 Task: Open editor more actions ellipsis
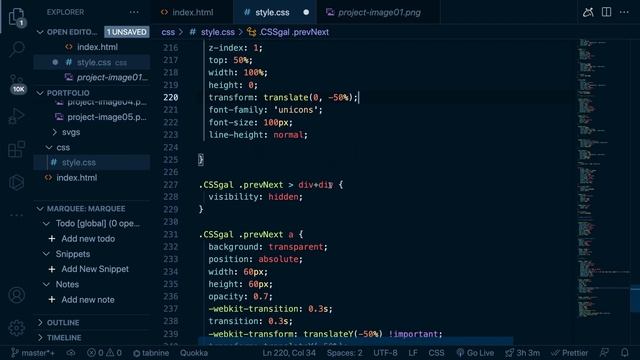coord(624,12)
